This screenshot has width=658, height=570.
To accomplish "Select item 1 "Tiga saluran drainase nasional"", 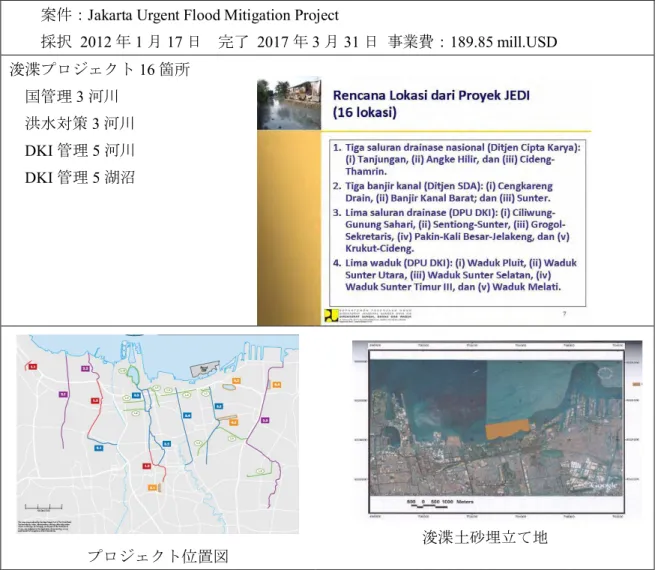I will (457, 159).
